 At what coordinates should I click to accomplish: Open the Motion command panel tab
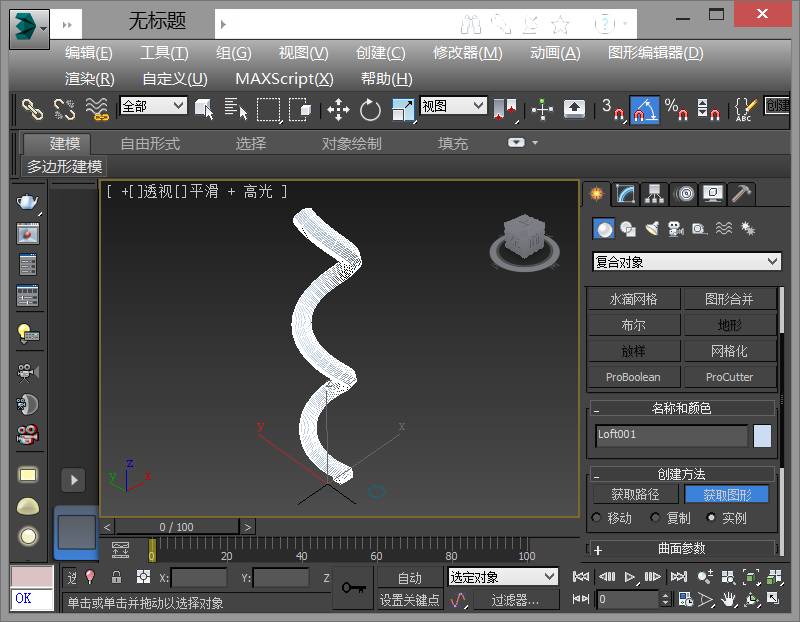click(685, 194)
